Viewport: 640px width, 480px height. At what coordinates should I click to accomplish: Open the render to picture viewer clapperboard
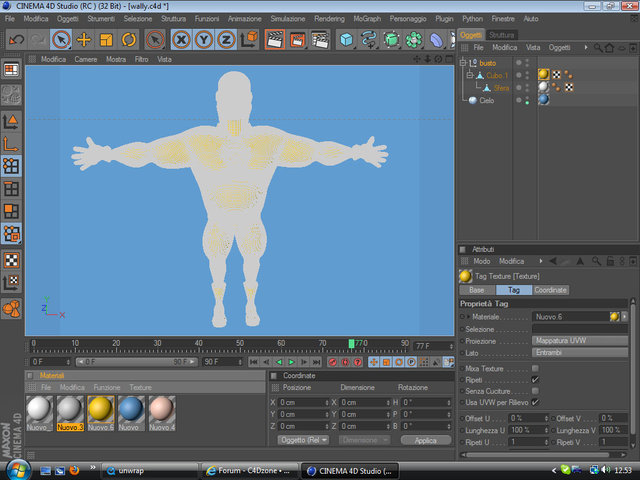click(297, 40)
